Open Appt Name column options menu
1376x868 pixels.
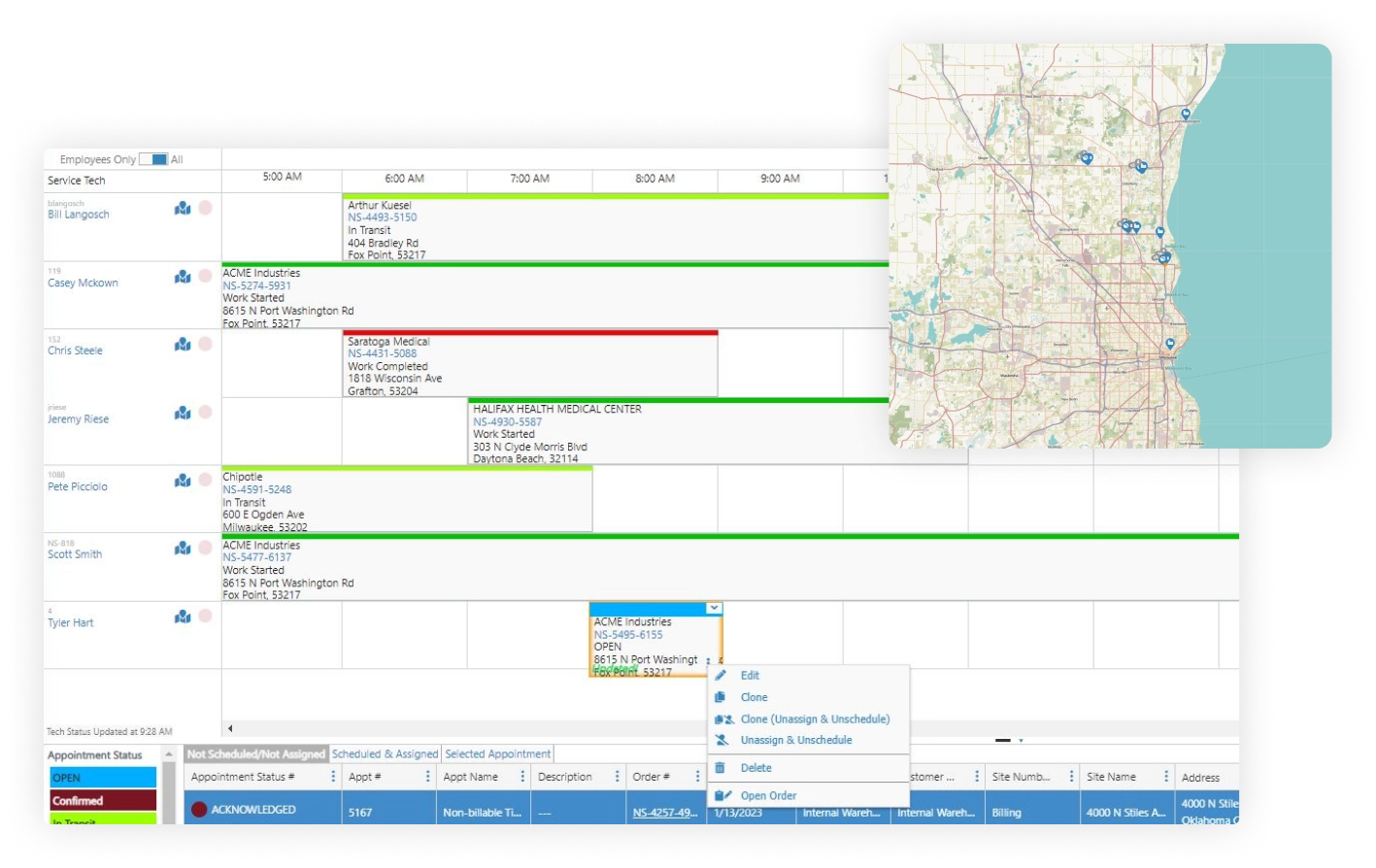tap(522, 777)
